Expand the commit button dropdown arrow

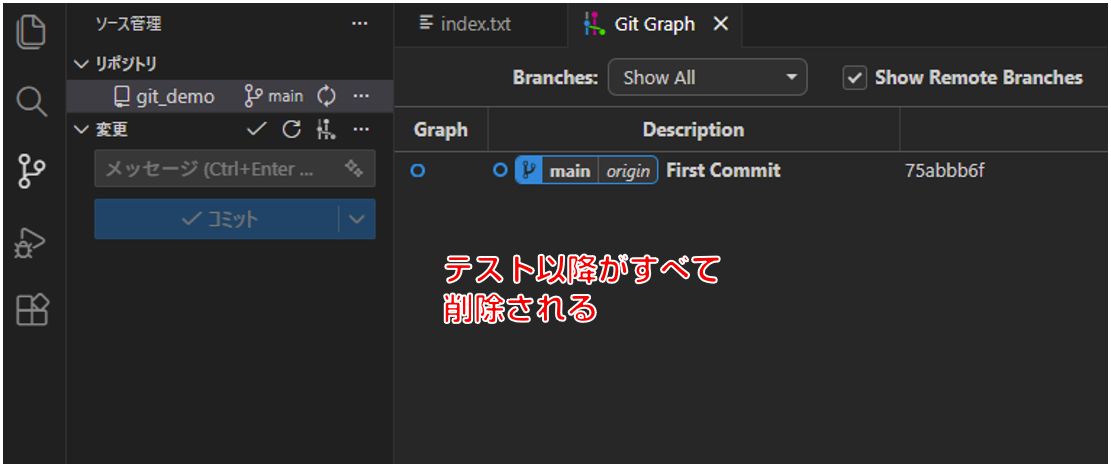pos(357,219)
